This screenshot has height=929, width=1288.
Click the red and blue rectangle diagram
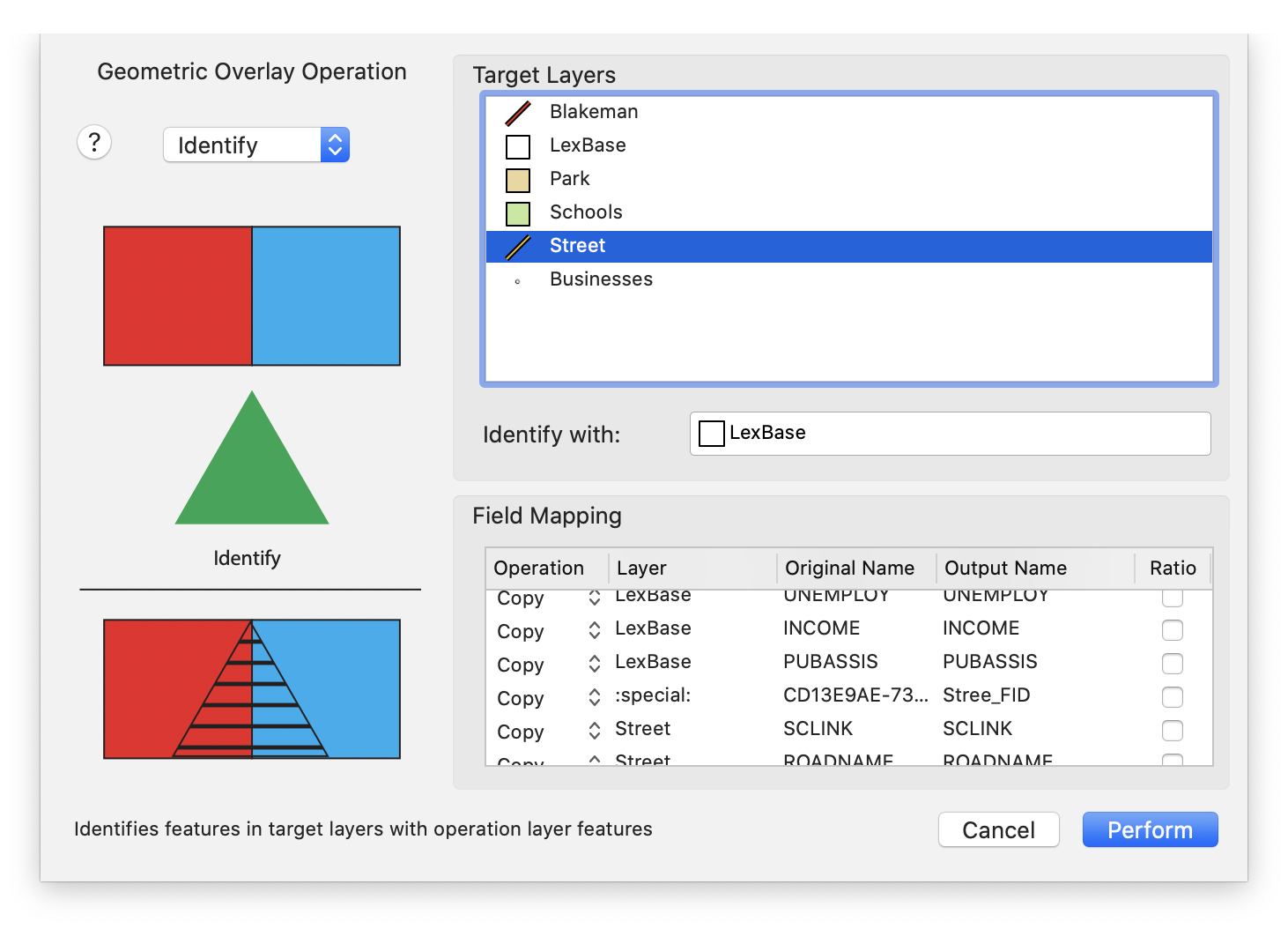252,295
